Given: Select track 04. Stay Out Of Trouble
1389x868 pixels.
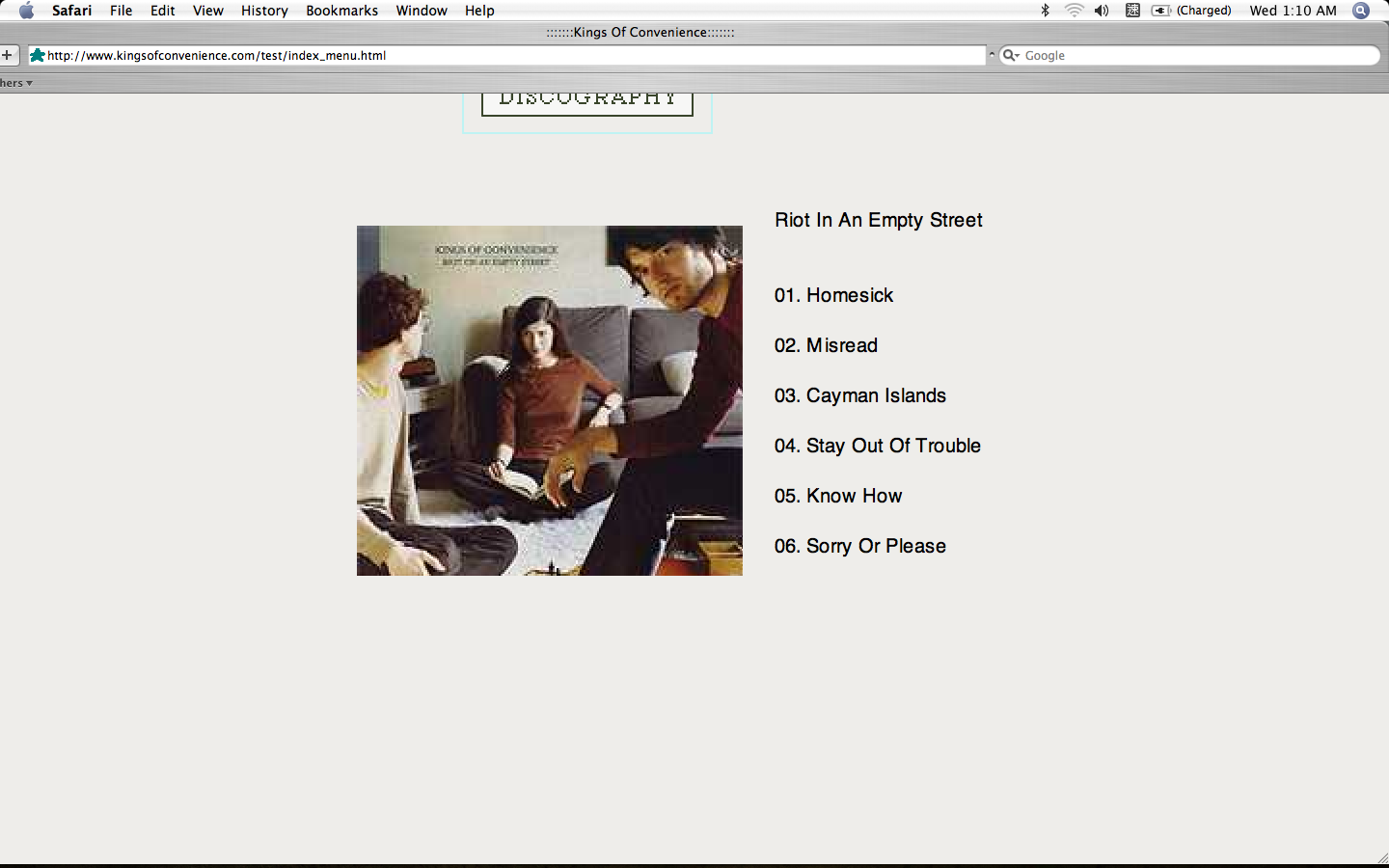Looking at the screenshot, I should tap(878, 446).
